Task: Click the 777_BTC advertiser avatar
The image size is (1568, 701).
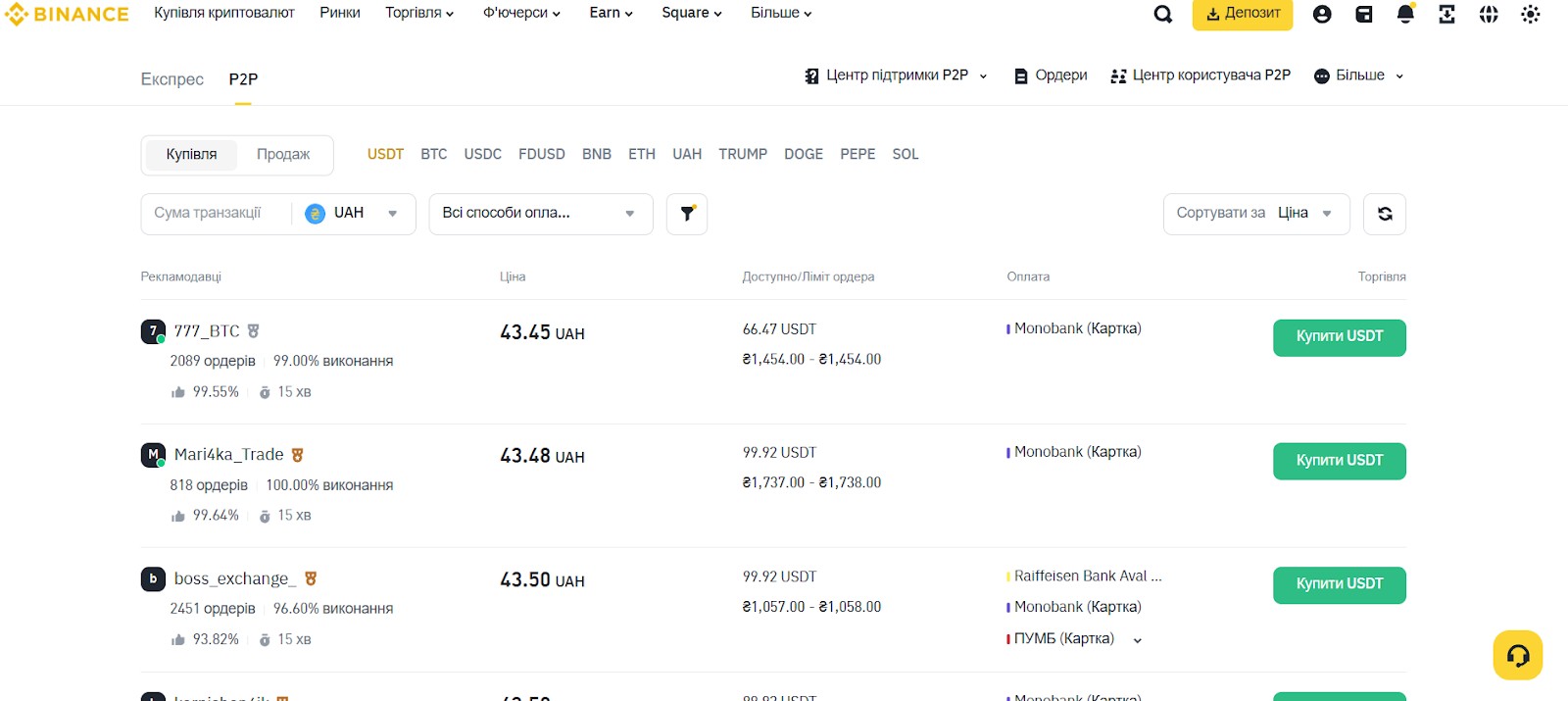Action: point(153,331)
